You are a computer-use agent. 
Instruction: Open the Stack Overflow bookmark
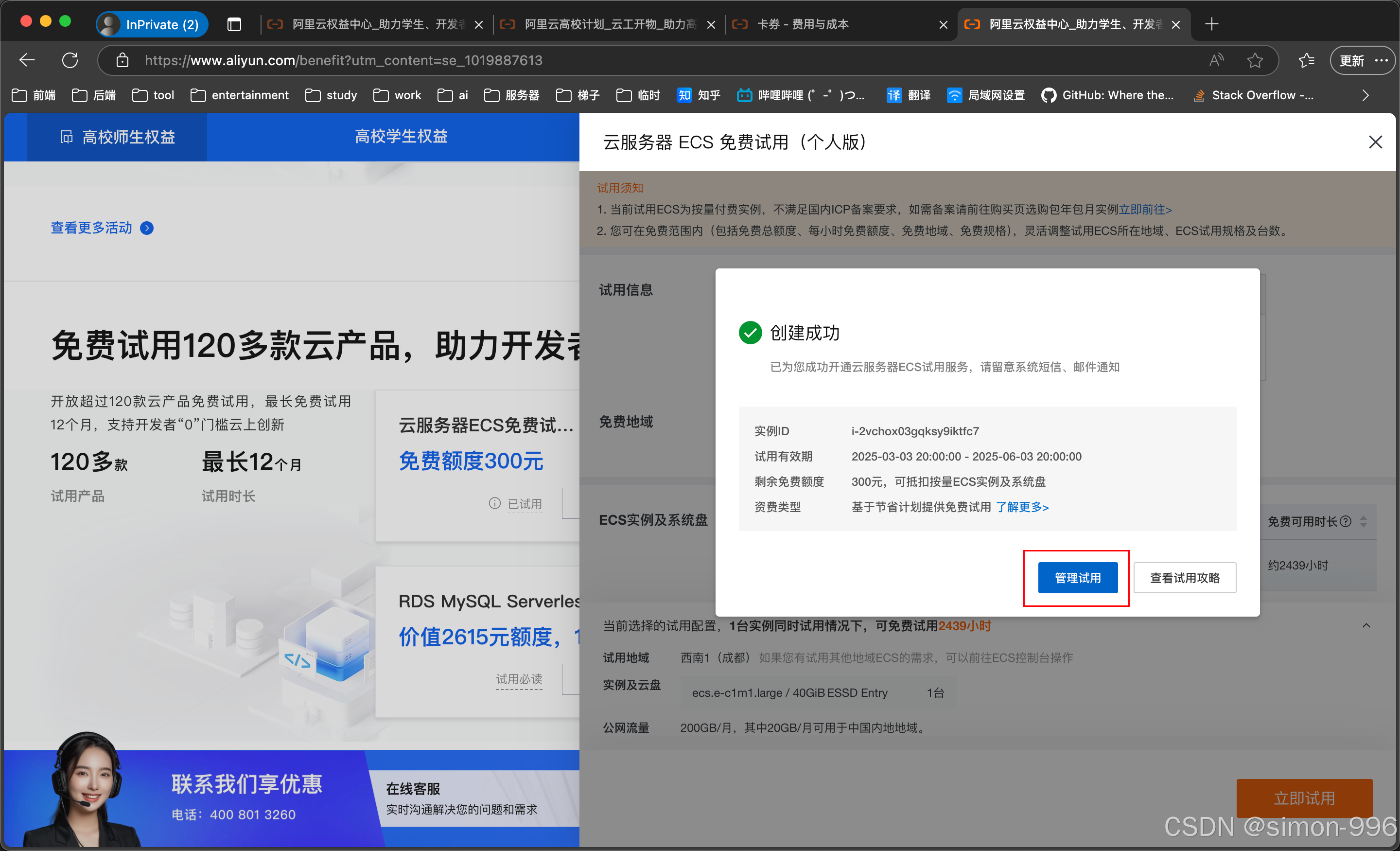tap(1253, 95)
